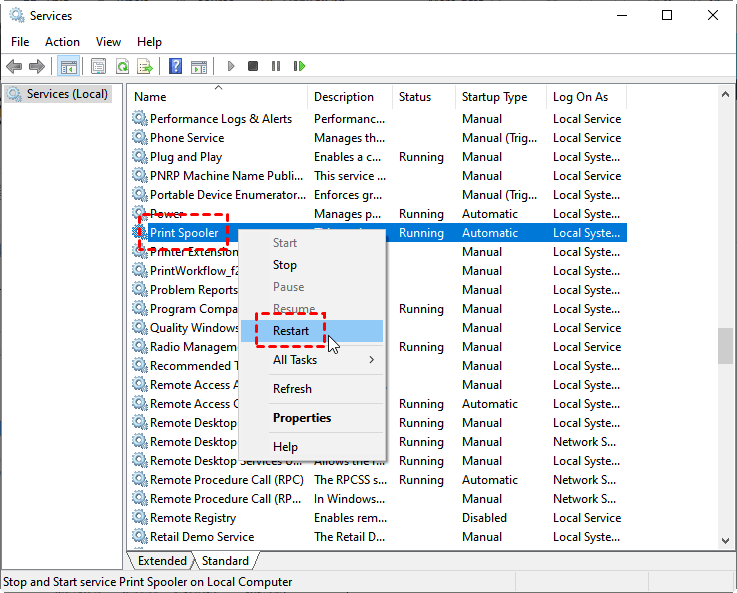
Task: Select Services (Local) in the tree
Action: 61,94
